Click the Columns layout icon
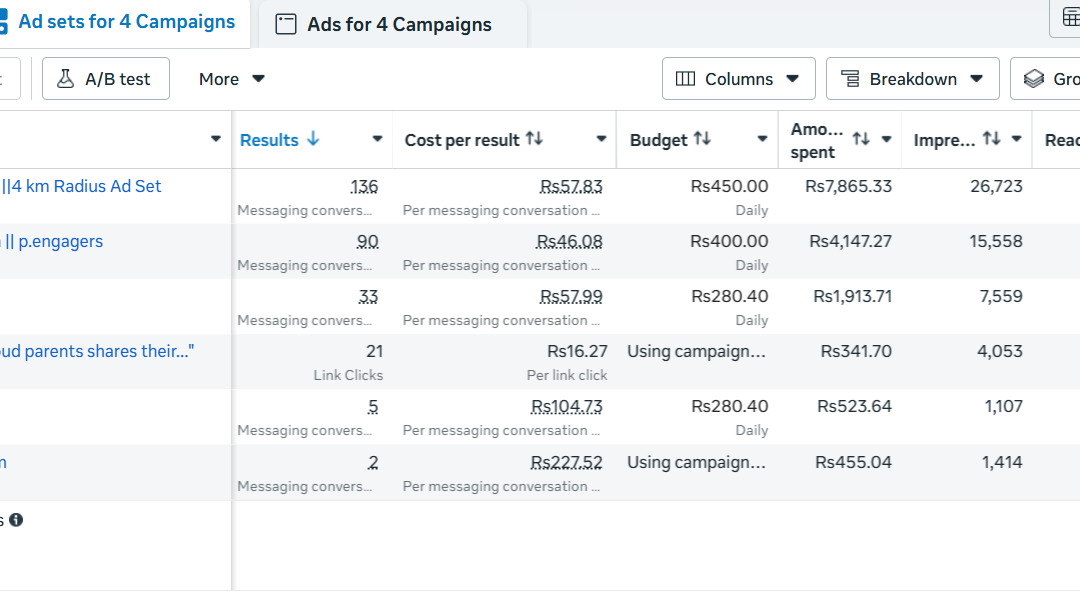Image resolution: width=1080 pixels, height=592 pixels. (685, 79)
